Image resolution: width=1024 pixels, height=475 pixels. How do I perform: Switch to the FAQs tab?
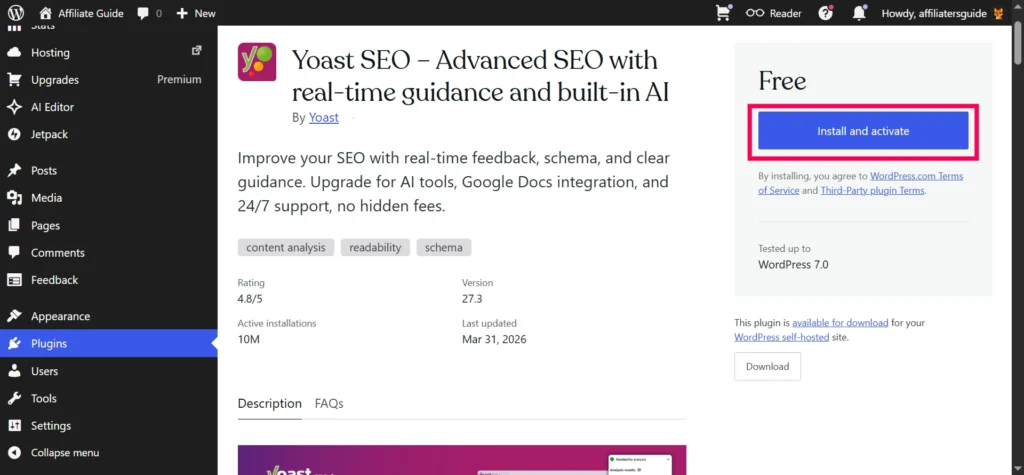(x=329, y=403)
